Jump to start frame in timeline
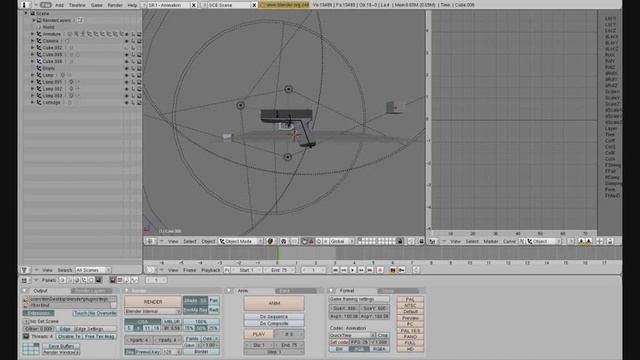The image size is (640, 360). (x=336, y=270)
